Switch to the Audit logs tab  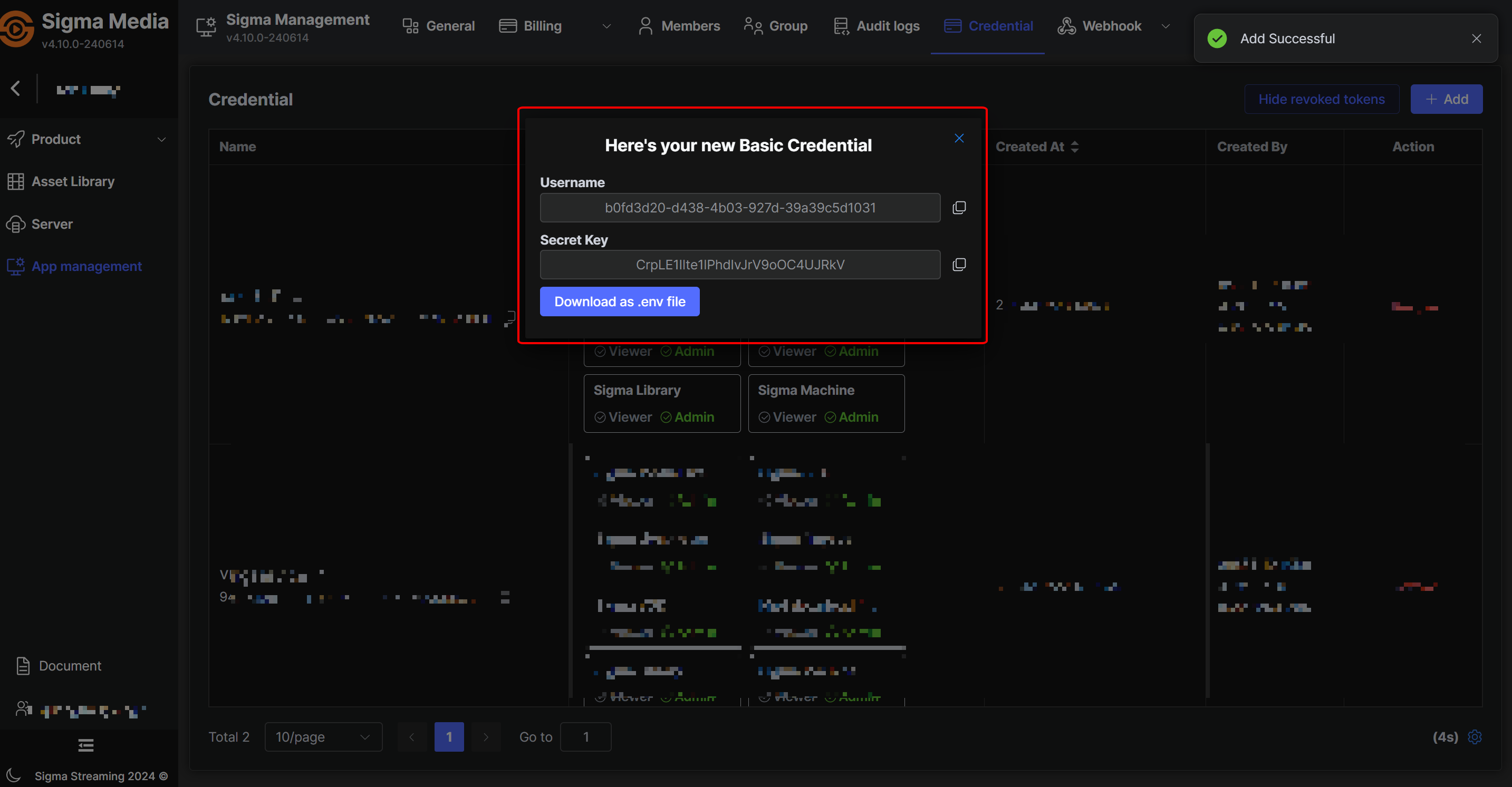[877, 26]
